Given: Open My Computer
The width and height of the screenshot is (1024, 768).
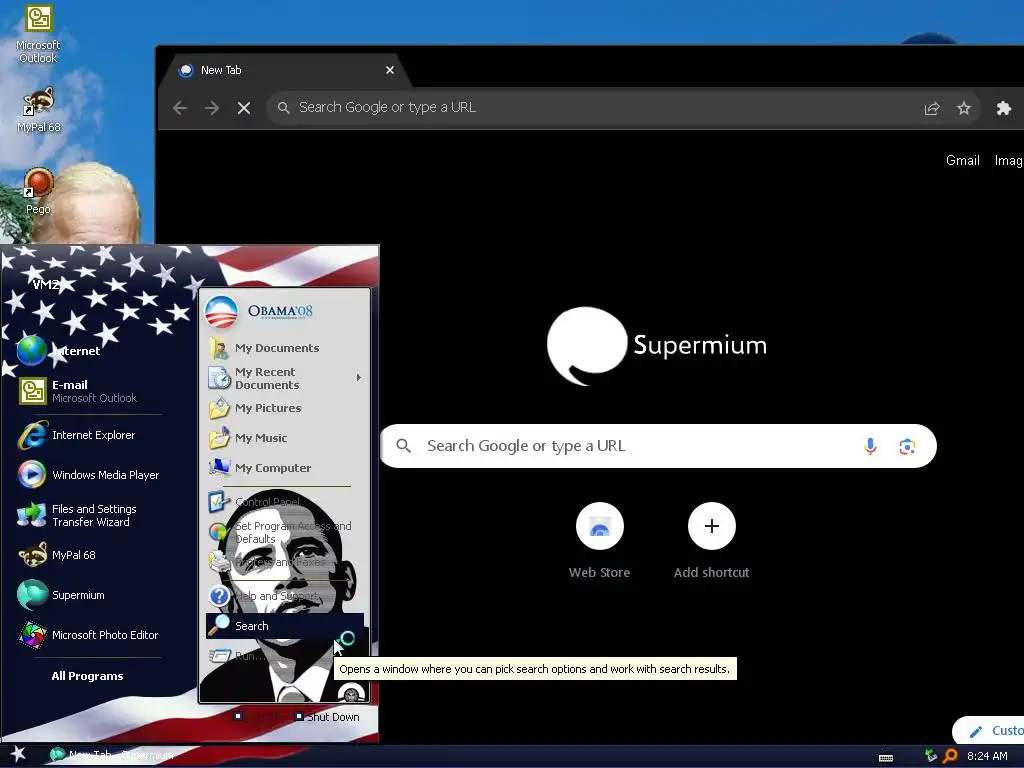Looking at the screenshot, I should (260, 468).
